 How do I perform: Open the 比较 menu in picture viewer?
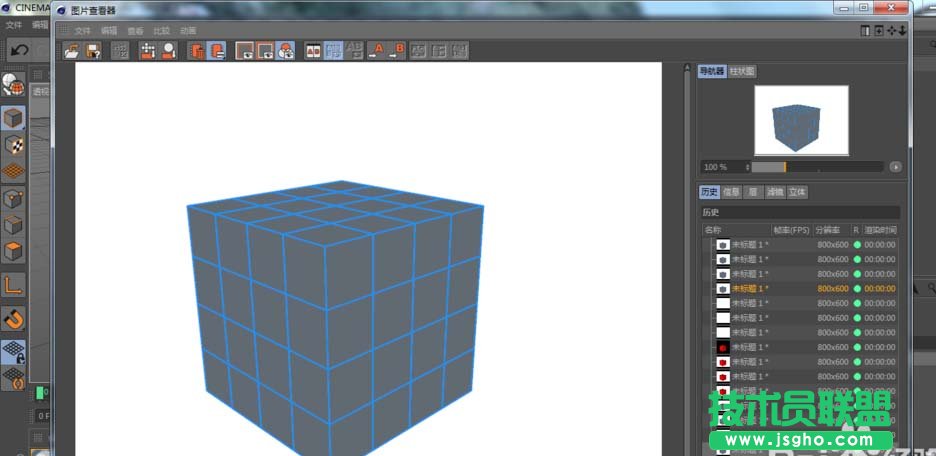(161, 31)
